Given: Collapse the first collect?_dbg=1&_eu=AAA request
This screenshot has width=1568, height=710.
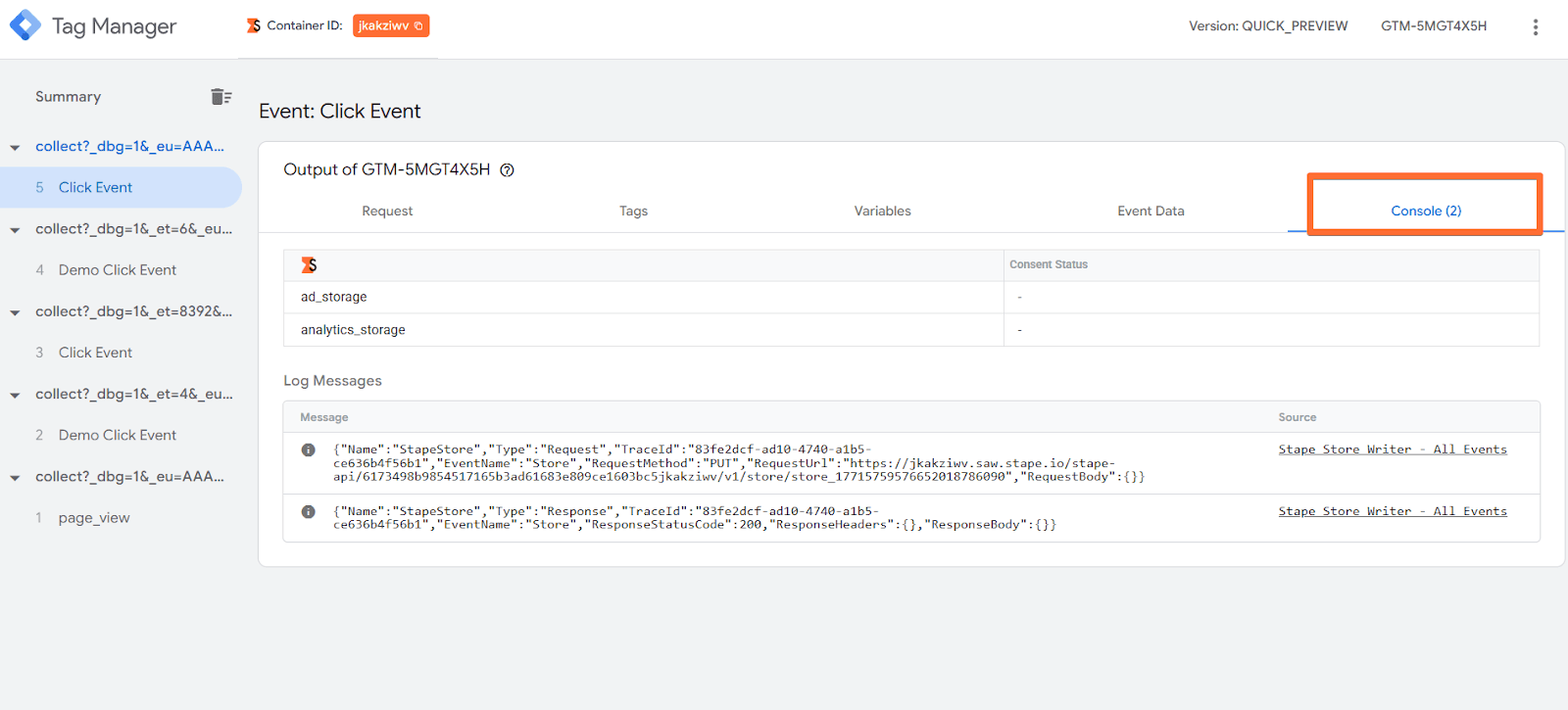Looking at the screenshot, I should coord(15,148).
